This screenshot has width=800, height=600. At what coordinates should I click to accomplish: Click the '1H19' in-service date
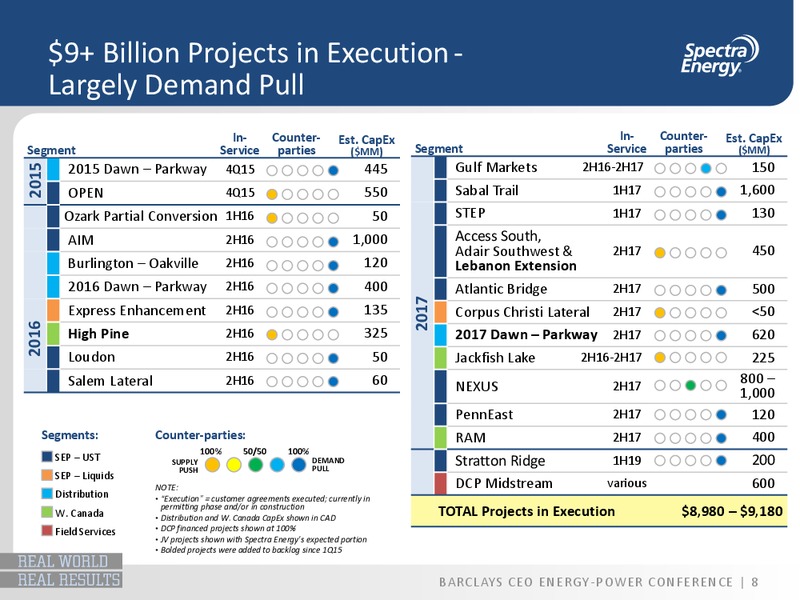[627, 461]
